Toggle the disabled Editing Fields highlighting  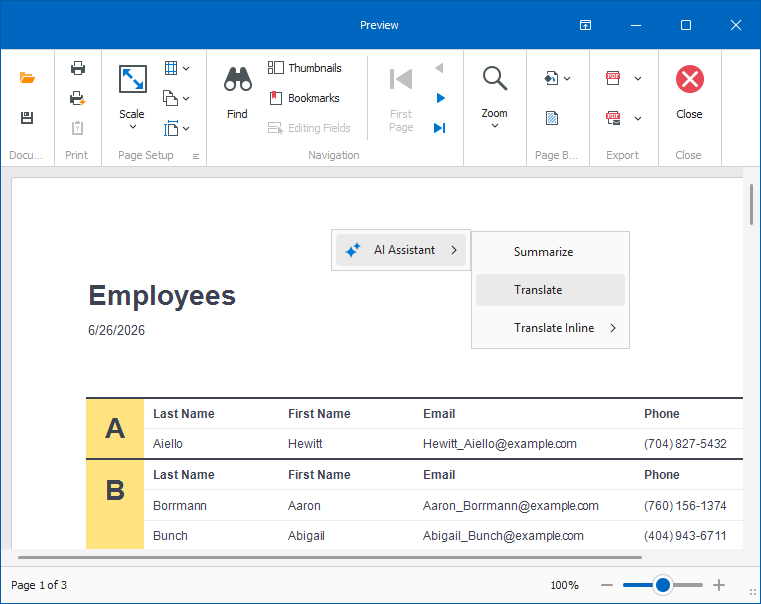[309, 128]
